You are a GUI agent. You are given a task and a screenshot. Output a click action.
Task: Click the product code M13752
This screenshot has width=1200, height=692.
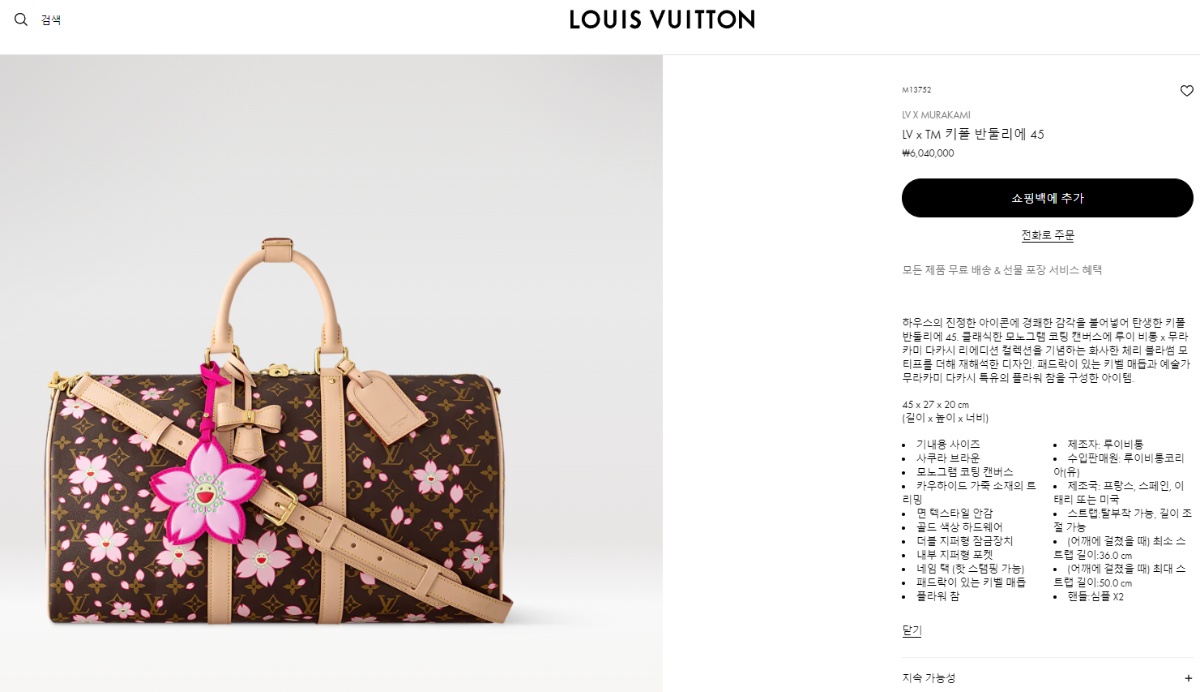coord(916,90)
